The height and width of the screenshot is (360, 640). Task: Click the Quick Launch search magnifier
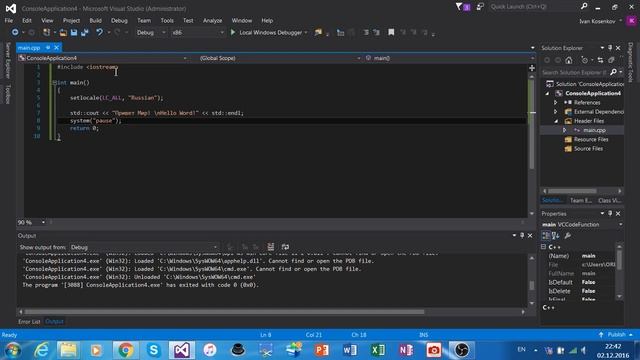click(584, 6)
